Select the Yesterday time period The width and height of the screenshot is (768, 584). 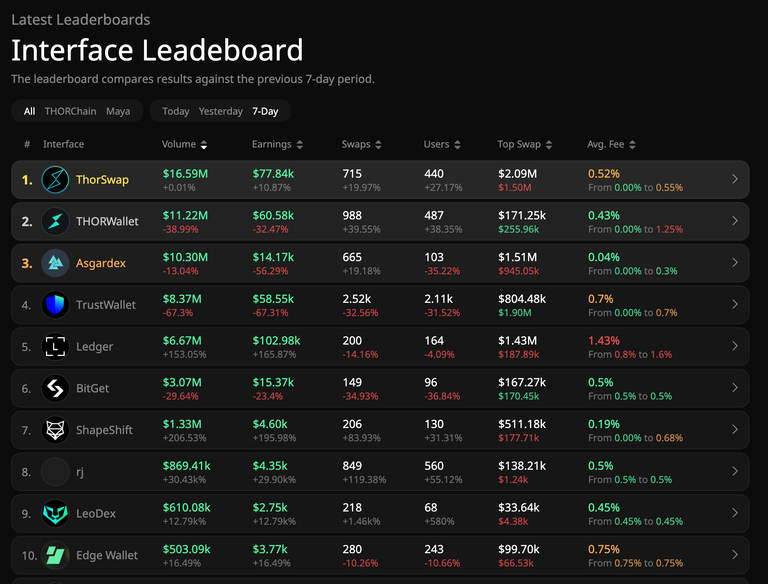(220, 111)
